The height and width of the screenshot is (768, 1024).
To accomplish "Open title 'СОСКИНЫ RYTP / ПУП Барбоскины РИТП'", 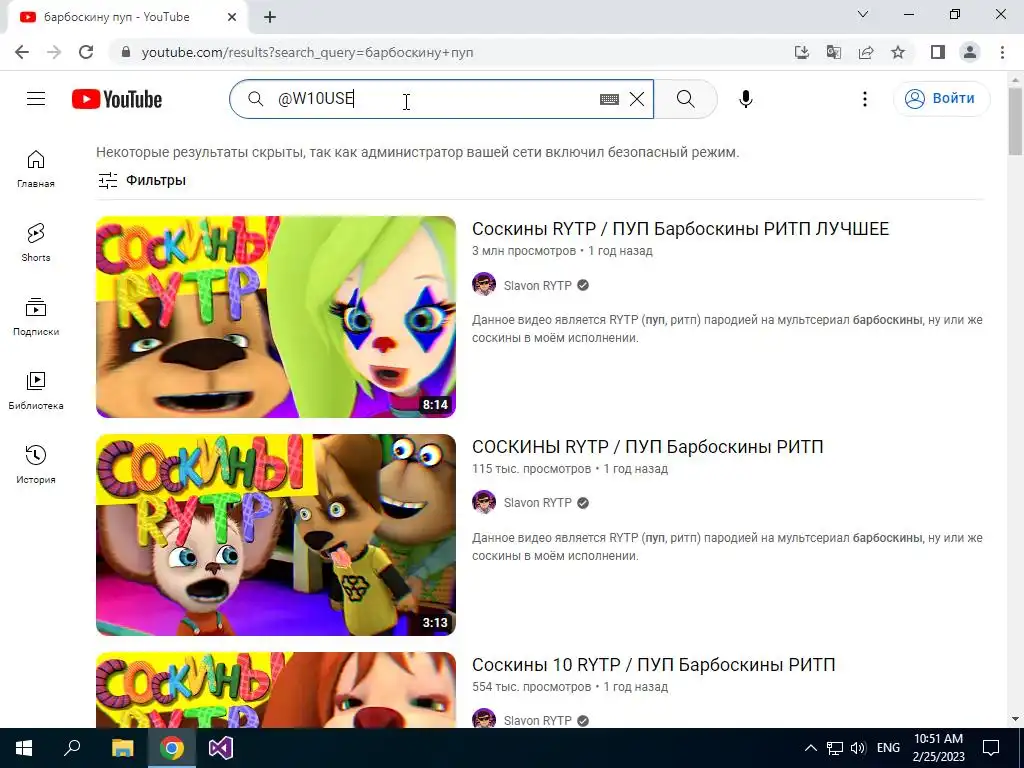I will [648, 447].
